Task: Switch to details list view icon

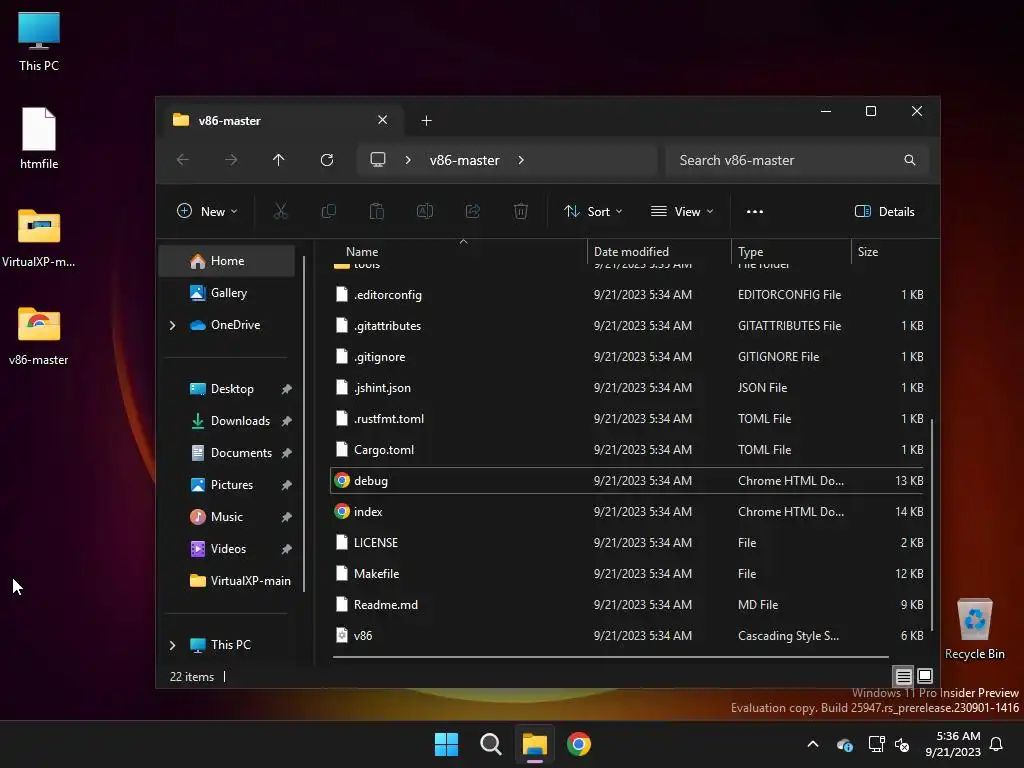Action: click(904, 676)
